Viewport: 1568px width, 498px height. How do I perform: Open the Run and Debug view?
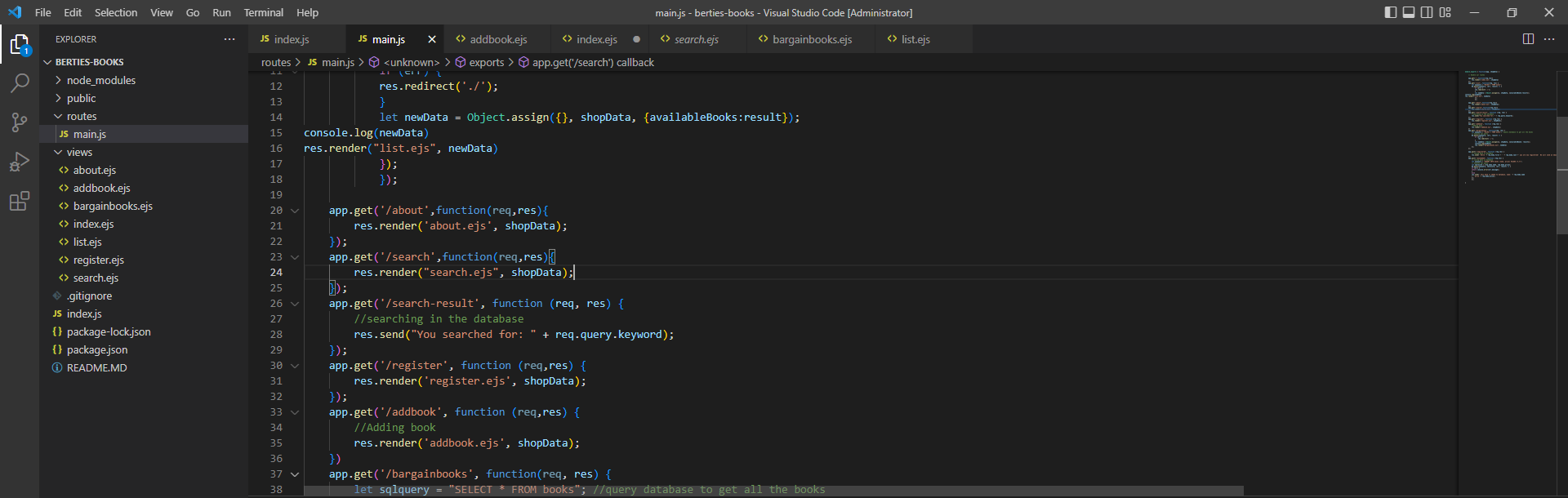point(20,162)
